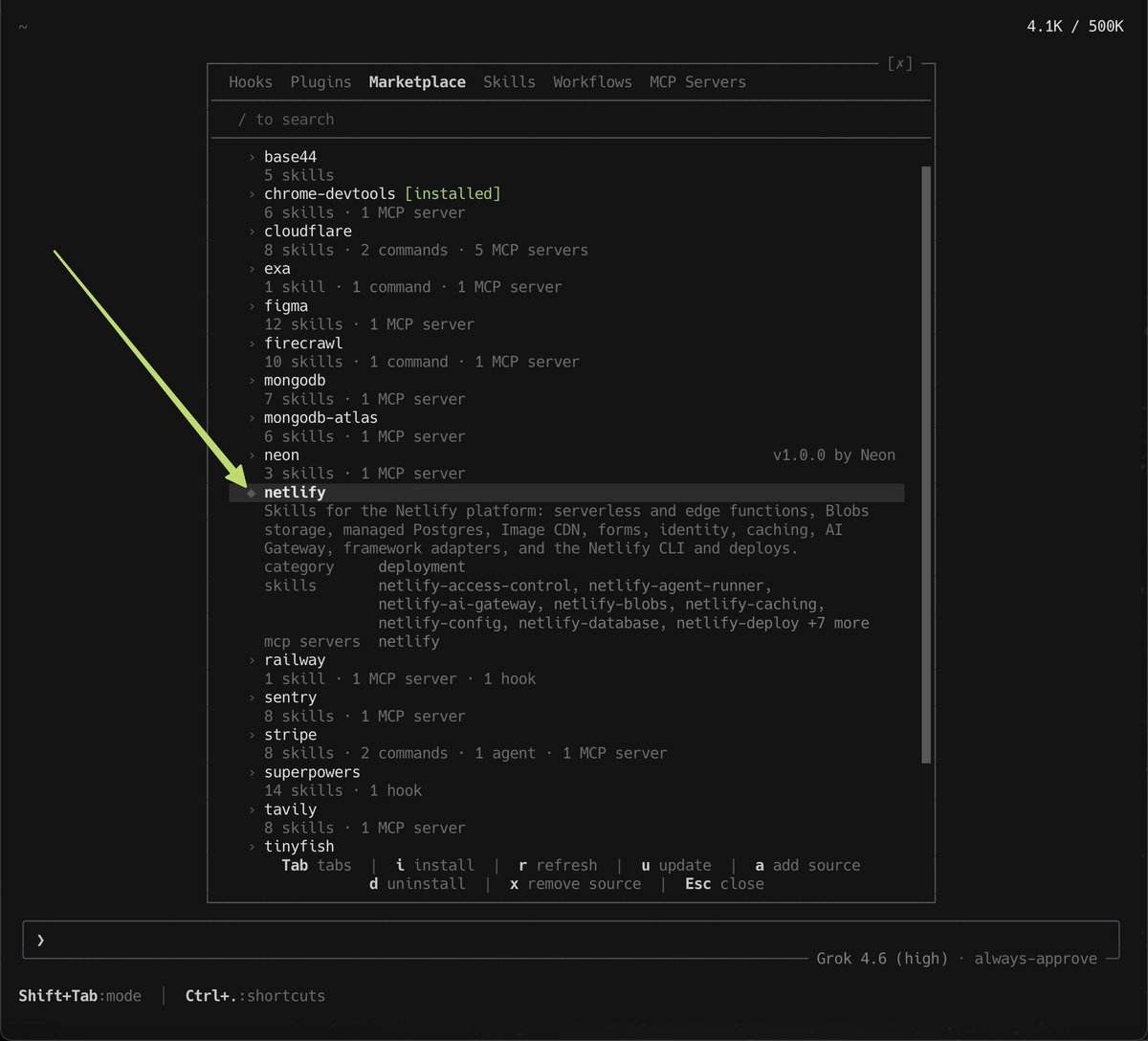Select the base44 plugin name
1148x1041 pixels.
pos(290,157)
